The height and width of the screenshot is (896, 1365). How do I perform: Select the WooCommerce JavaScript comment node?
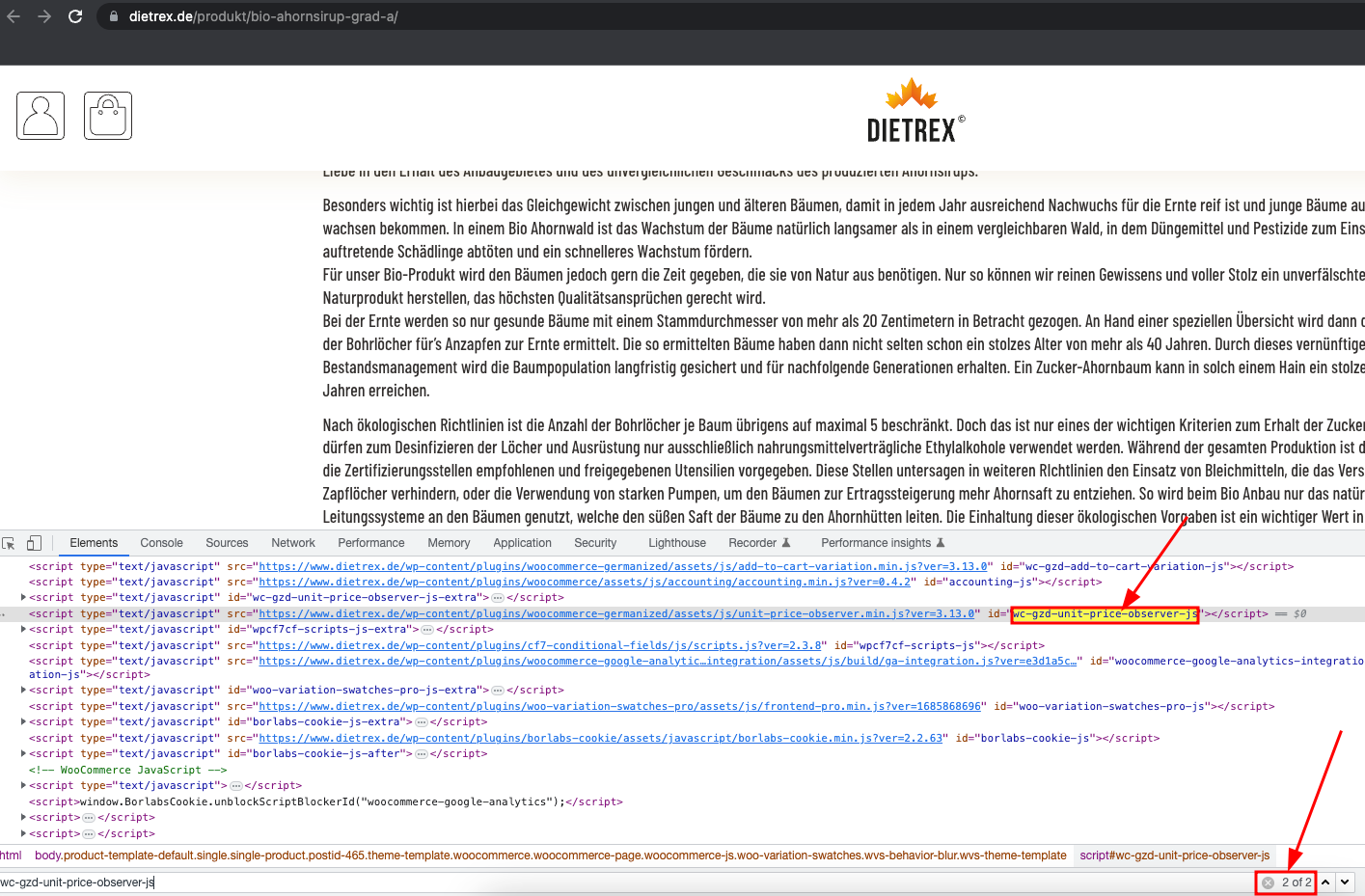[127, 771]
